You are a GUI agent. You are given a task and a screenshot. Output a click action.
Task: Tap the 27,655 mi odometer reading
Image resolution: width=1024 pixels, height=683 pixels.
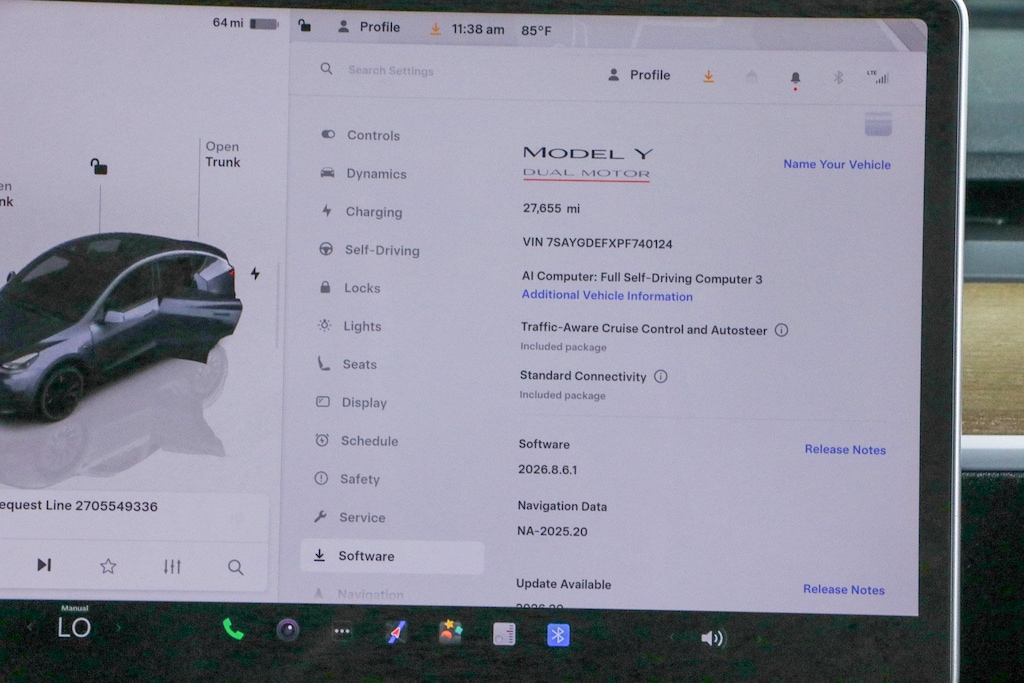click(x=551, y=208)
